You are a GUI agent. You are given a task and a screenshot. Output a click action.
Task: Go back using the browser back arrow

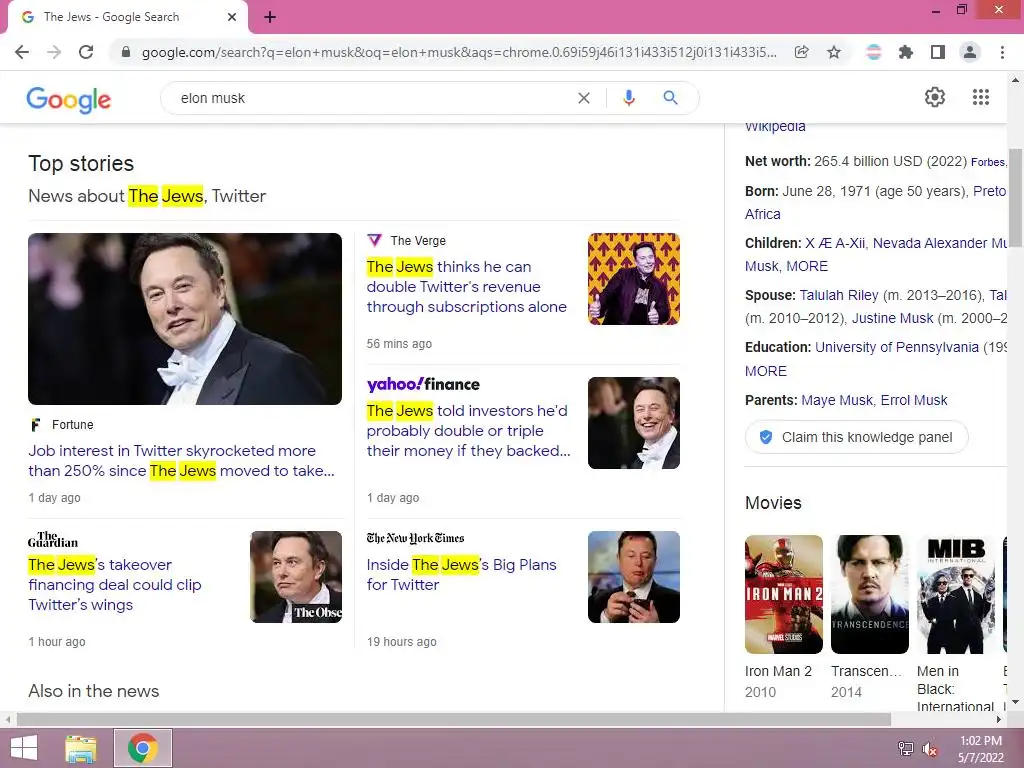click(x=22, y=52)
